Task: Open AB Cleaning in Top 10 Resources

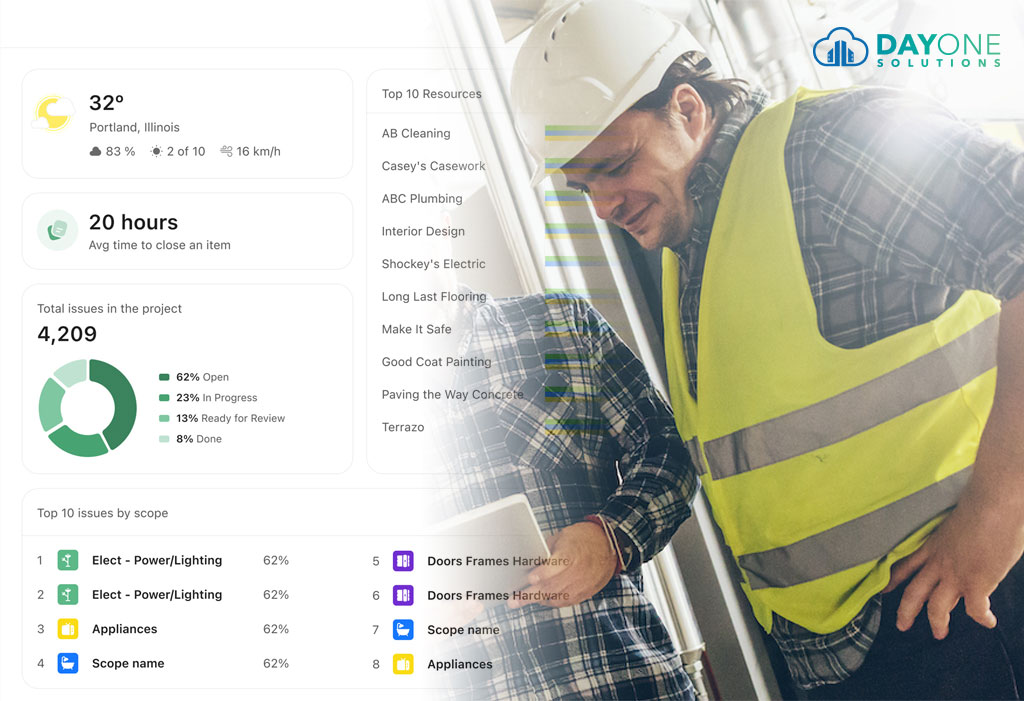Action: coord(416,133)
